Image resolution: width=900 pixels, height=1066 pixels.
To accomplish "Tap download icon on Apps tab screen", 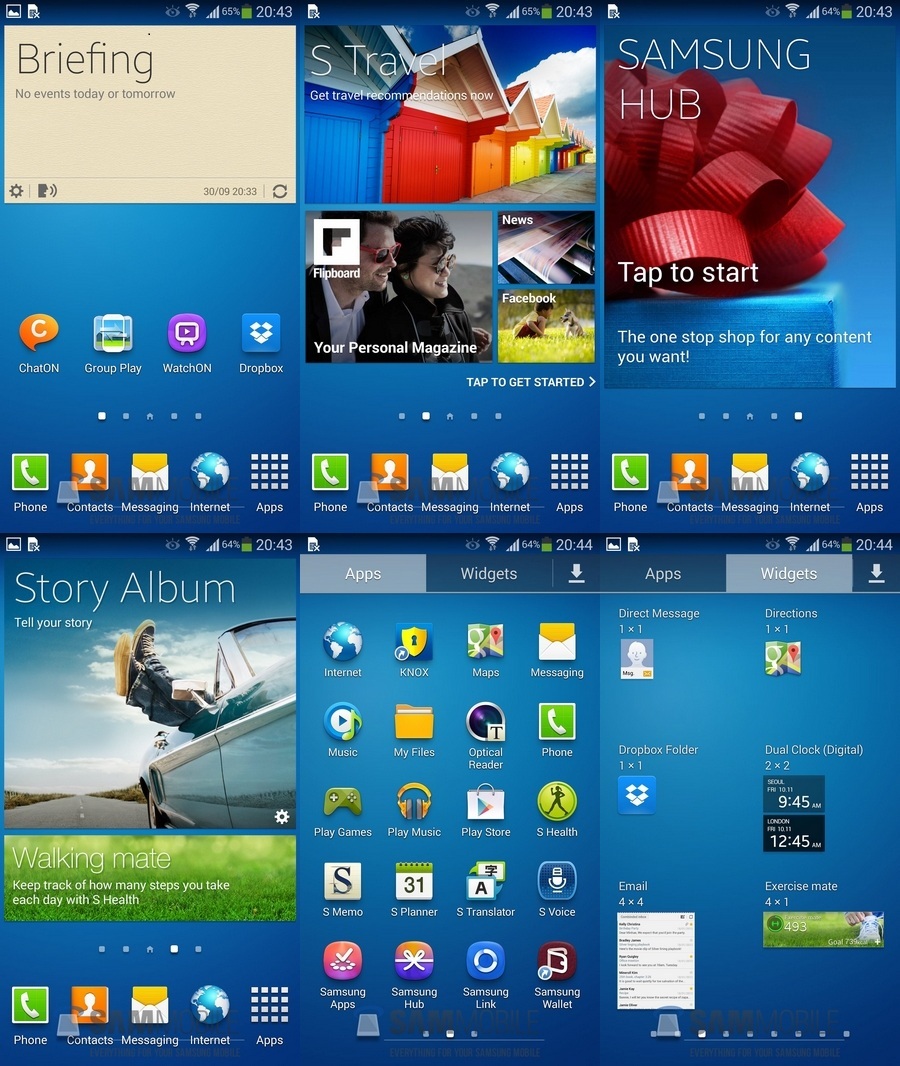I will 576,573.
